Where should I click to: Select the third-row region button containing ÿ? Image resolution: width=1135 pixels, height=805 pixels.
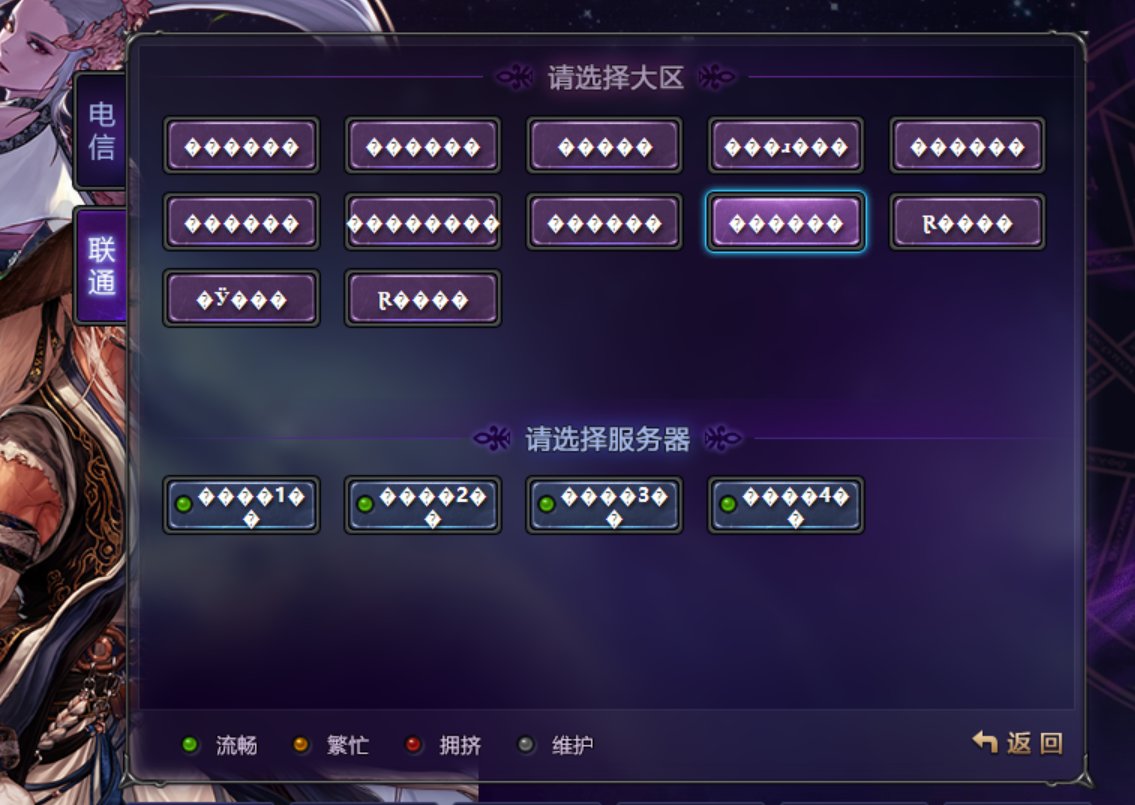coord(241,298)
